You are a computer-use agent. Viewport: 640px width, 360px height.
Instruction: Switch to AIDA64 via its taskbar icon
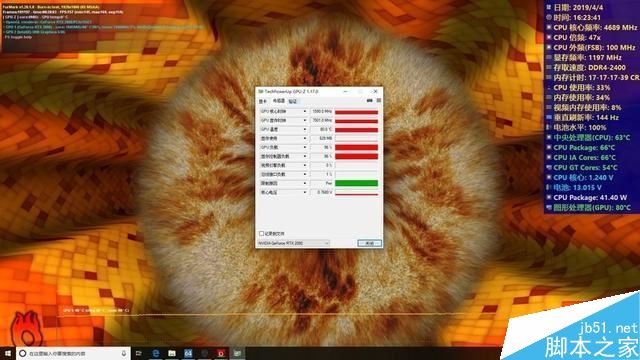click(x=188, y=353)
